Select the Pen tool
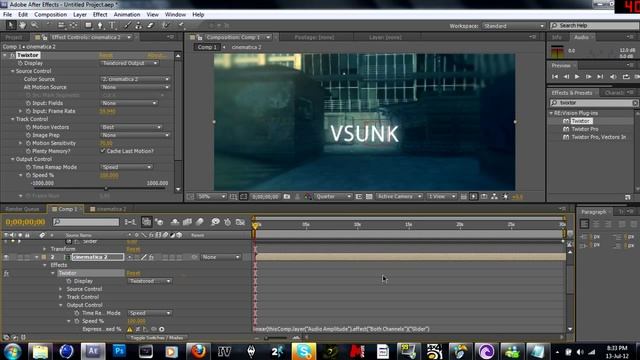Viewport: 640px width, 360px height. click(x=100, y=25)
